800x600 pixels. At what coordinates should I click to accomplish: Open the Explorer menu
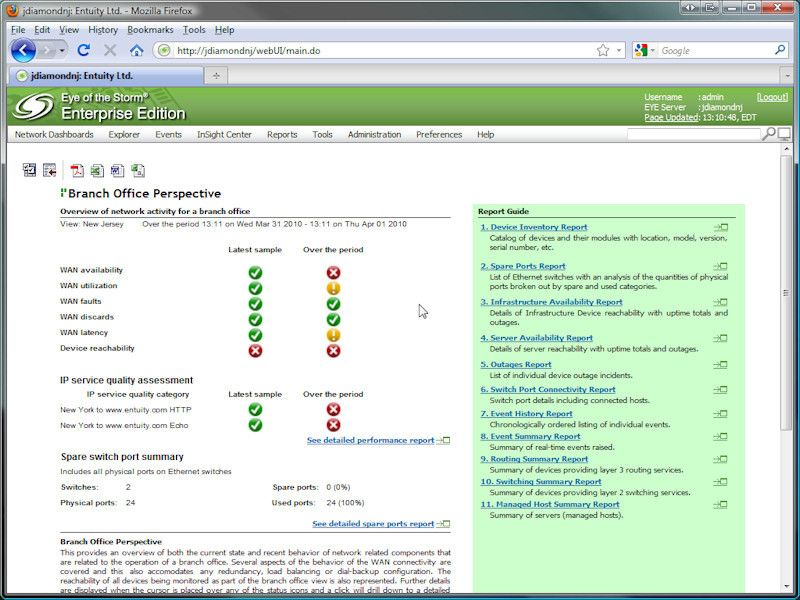click(x=124, y=134)
